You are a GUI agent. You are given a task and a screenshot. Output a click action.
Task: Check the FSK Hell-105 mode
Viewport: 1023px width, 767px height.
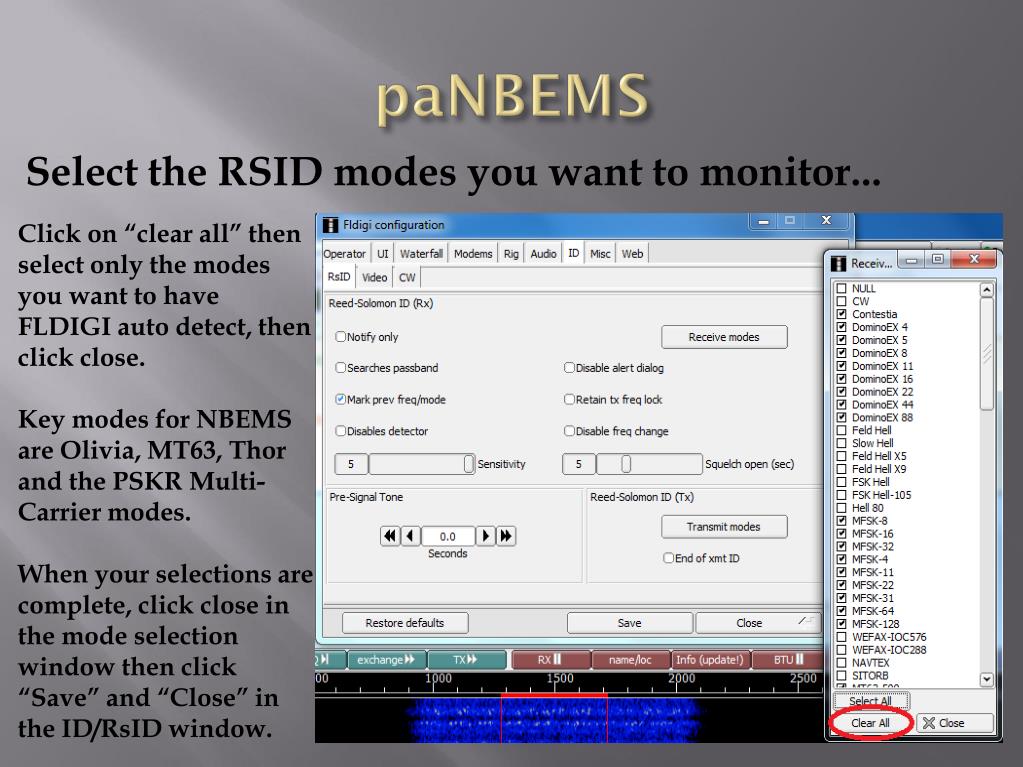(x=842, y=495)
